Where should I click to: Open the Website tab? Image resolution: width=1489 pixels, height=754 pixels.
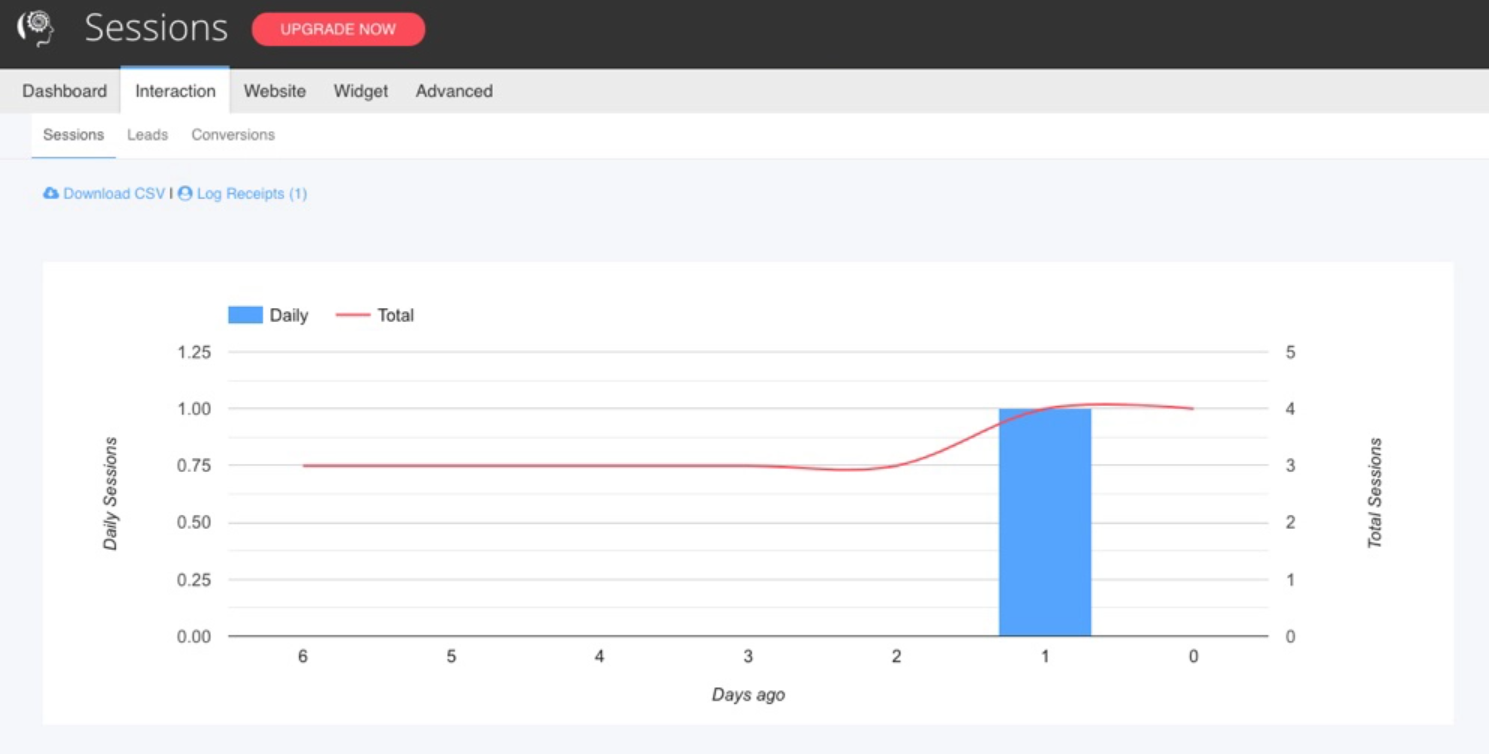tap(274, 91)
